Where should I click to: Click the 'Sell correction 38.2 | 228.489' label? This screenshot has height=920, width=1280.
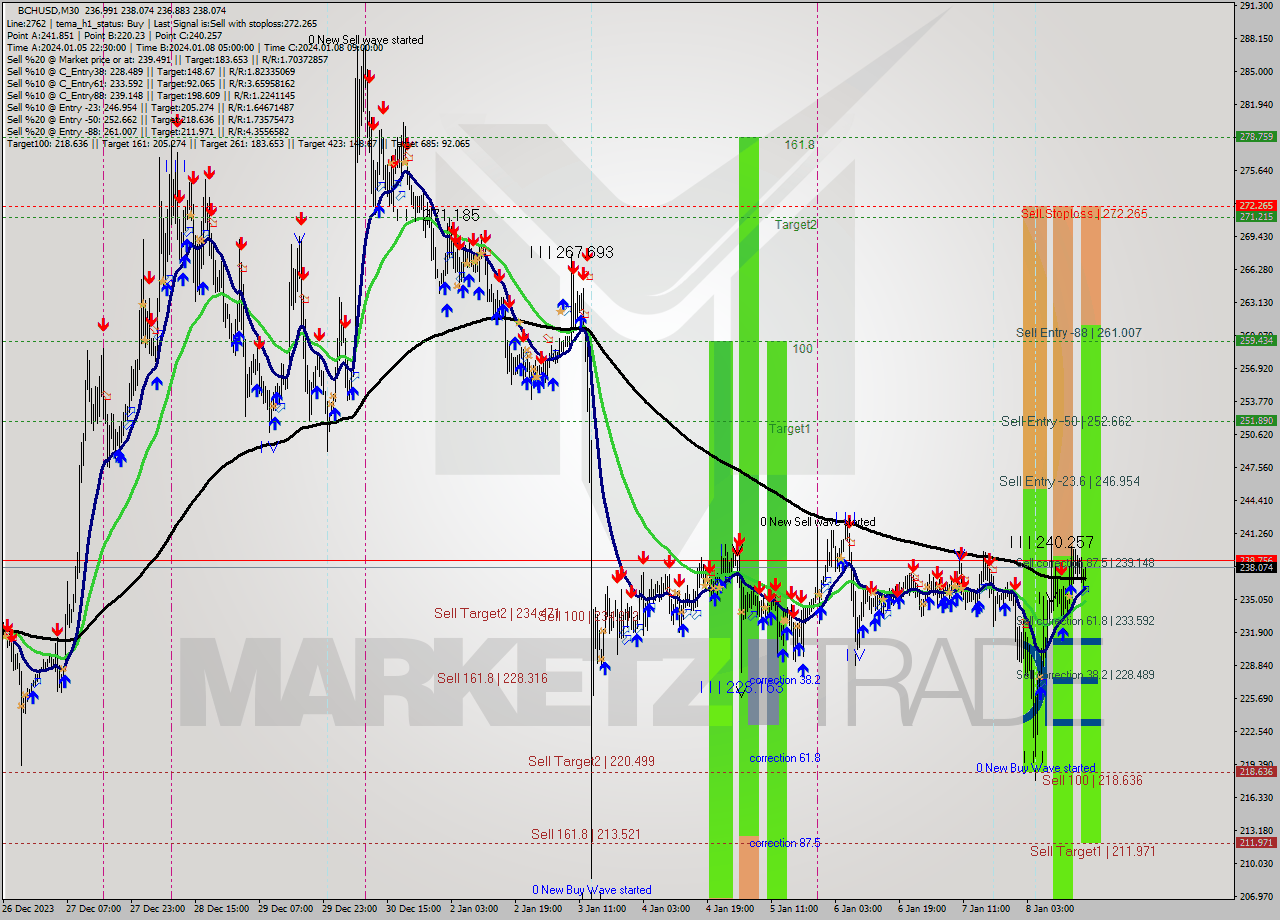1085,675
